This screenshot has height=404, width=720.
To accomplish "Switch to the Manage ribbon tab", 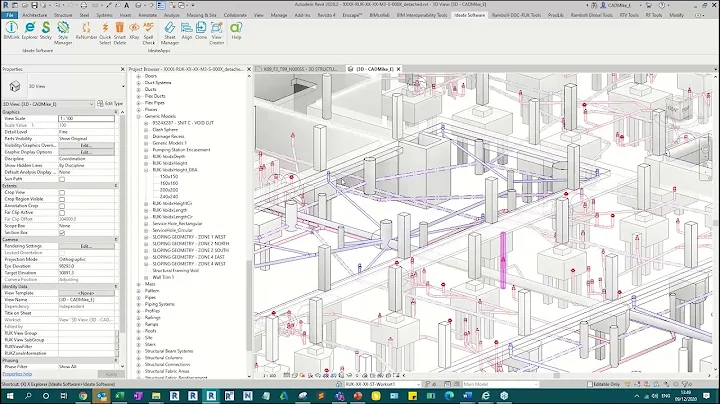I will [x=279, y=15].
